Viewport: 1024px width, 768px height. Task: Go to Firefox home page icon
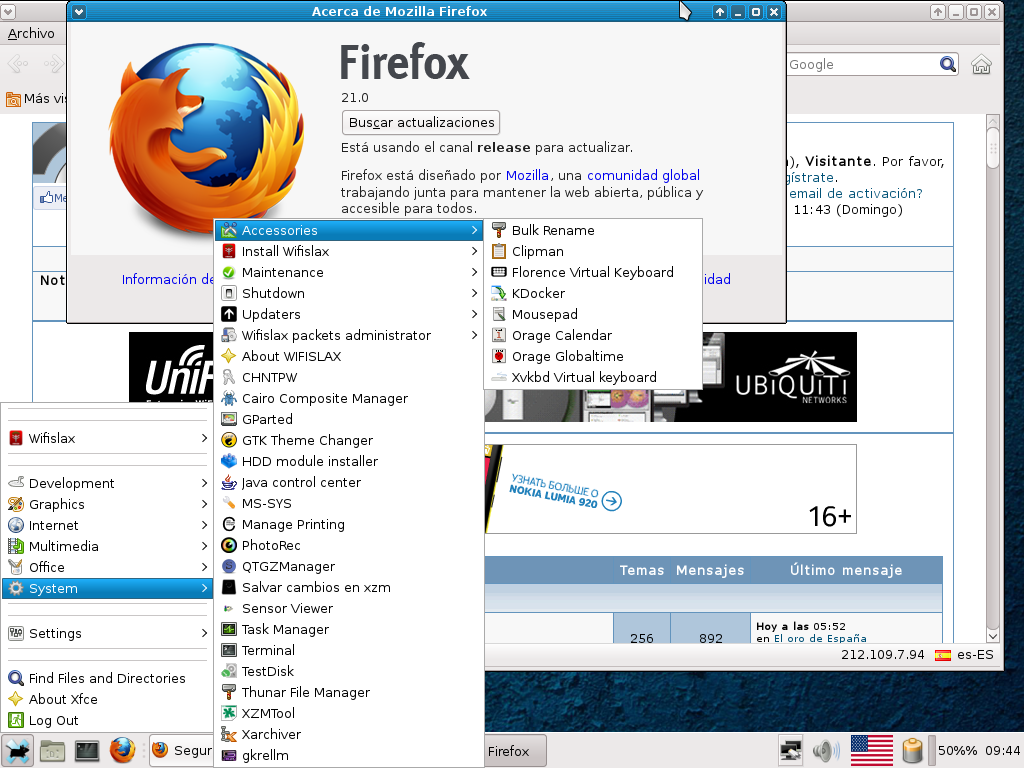pos(981,64)
